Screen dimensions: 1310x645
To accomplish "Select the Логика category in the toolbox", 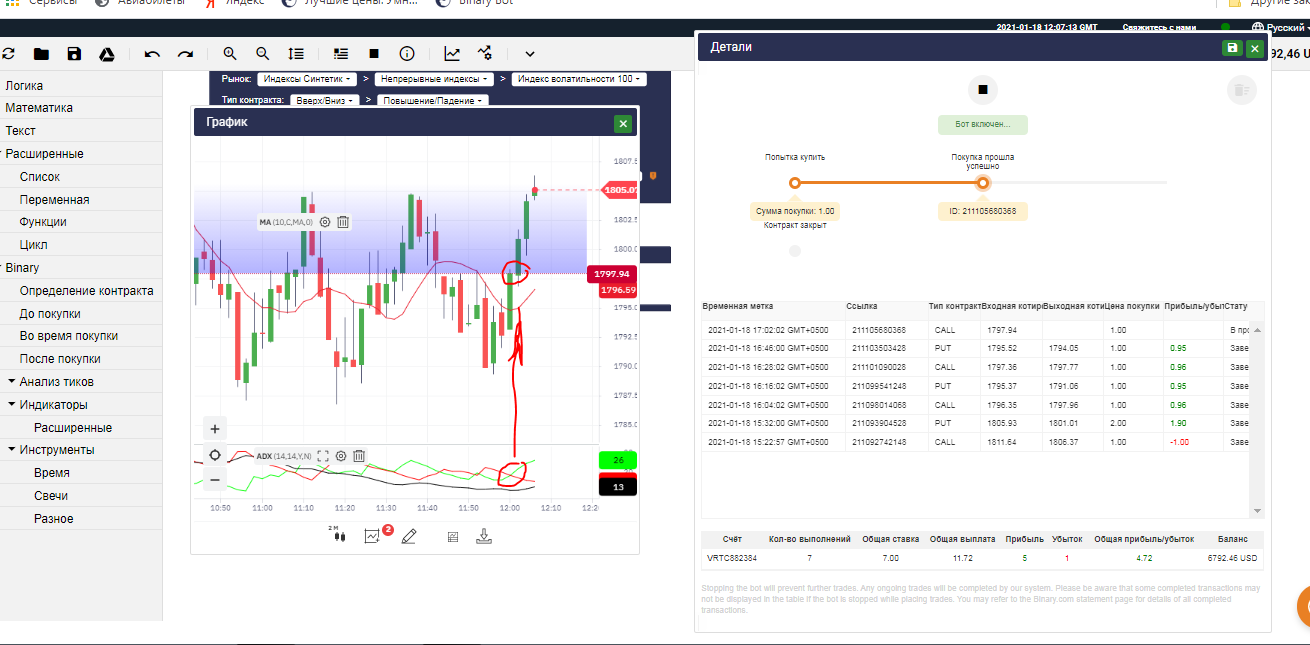I will pyautogui.click(x=81, y=86).
